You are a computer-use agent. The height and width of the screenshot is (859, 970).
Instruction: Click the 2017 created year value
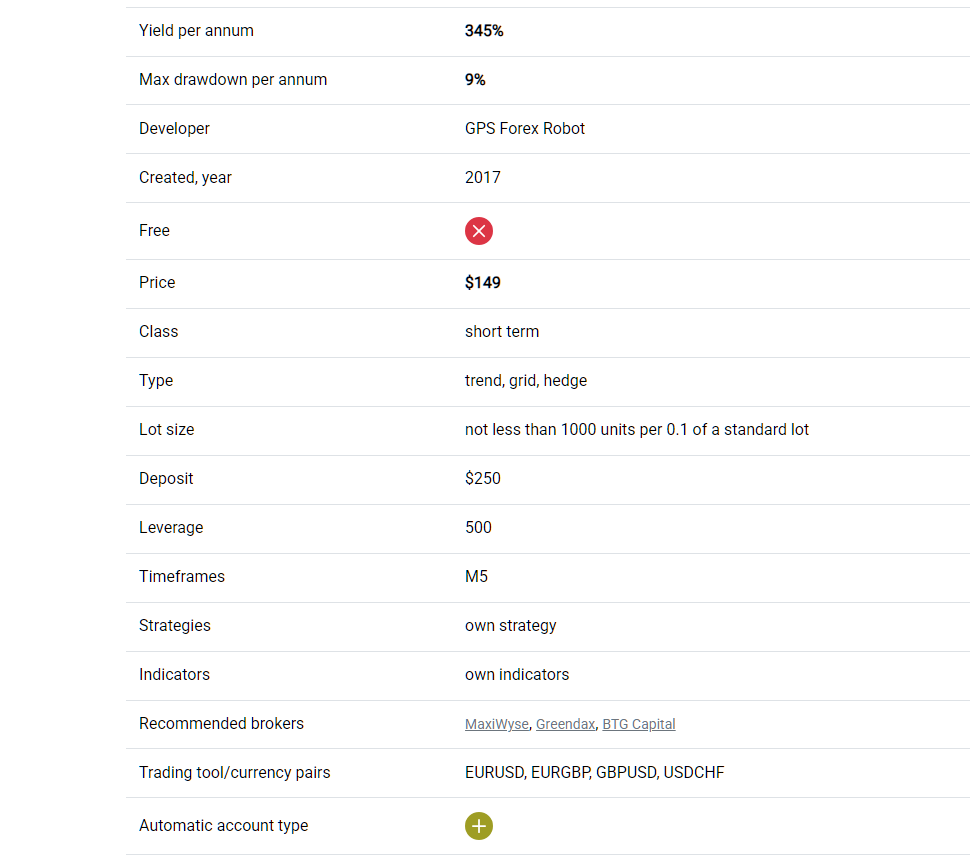tap(483, 178)
